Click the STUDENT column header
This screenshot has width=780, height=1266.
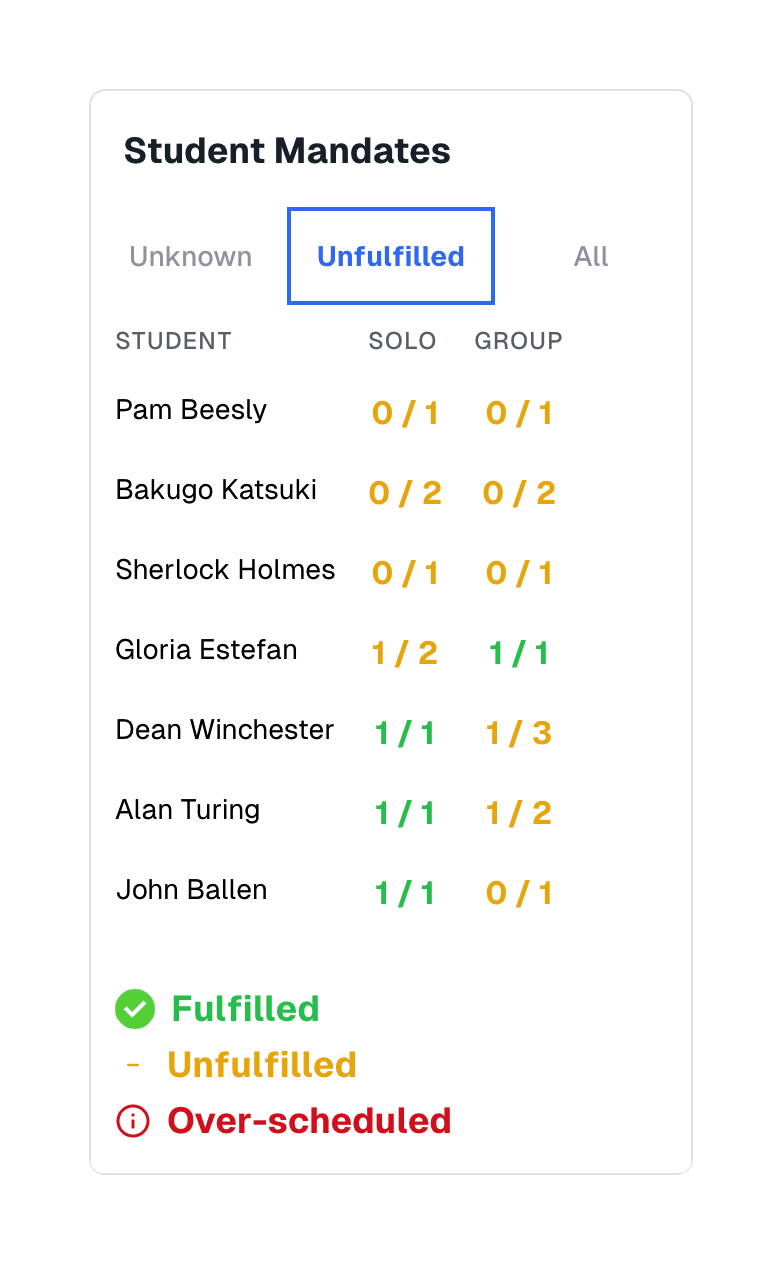coord(173,341)
